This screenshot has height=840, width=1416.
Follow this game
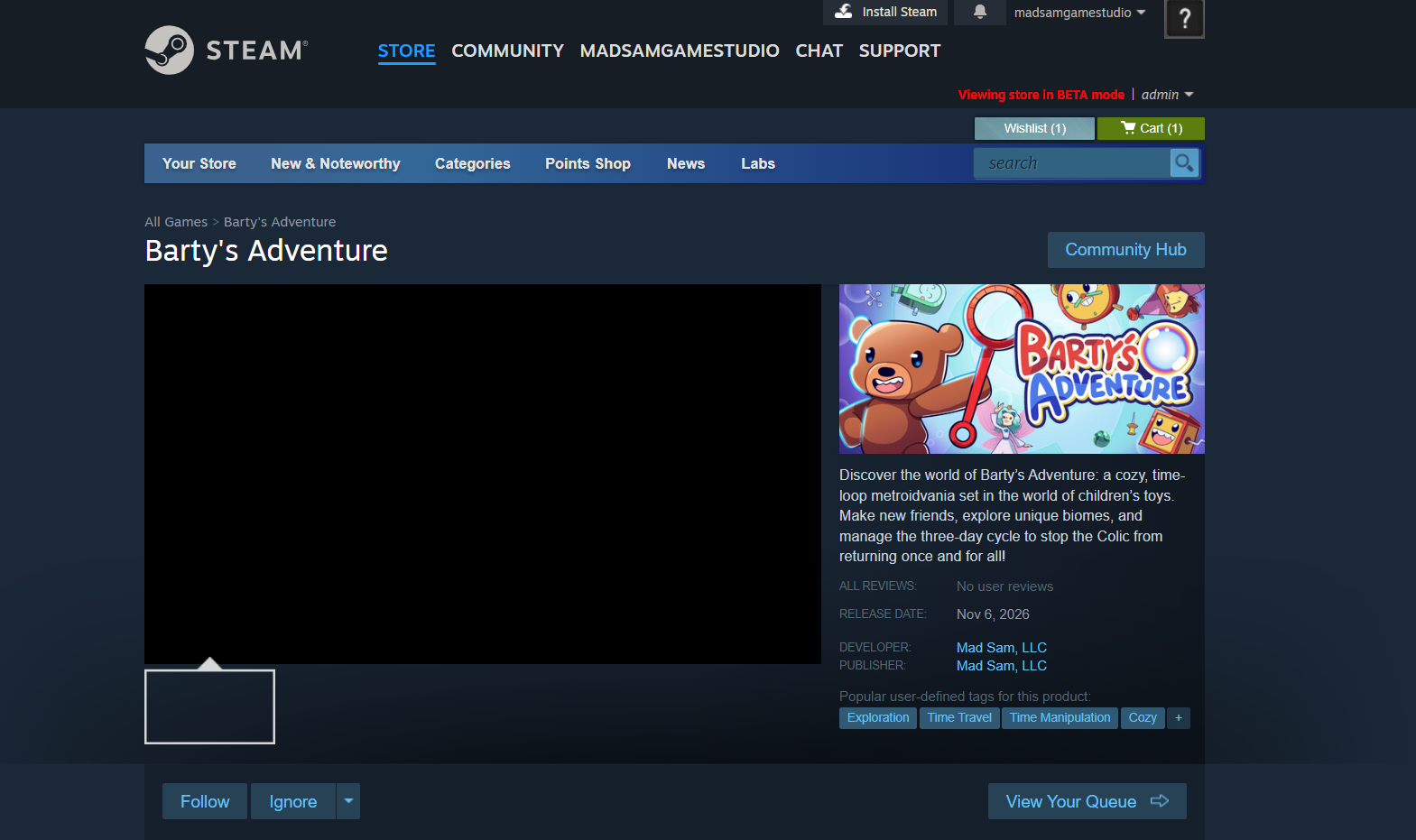pos(205,801)
